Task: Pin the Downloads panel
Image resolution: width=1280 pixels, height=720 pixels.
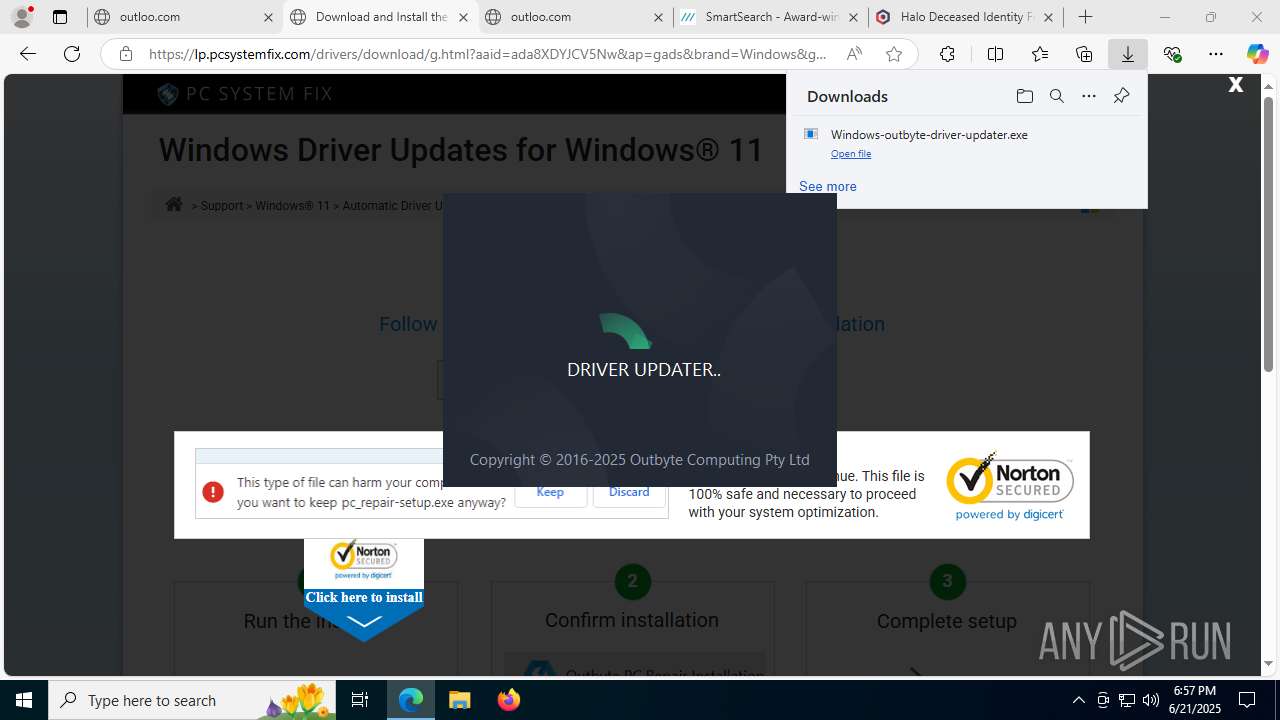Action: [1121, 96]
